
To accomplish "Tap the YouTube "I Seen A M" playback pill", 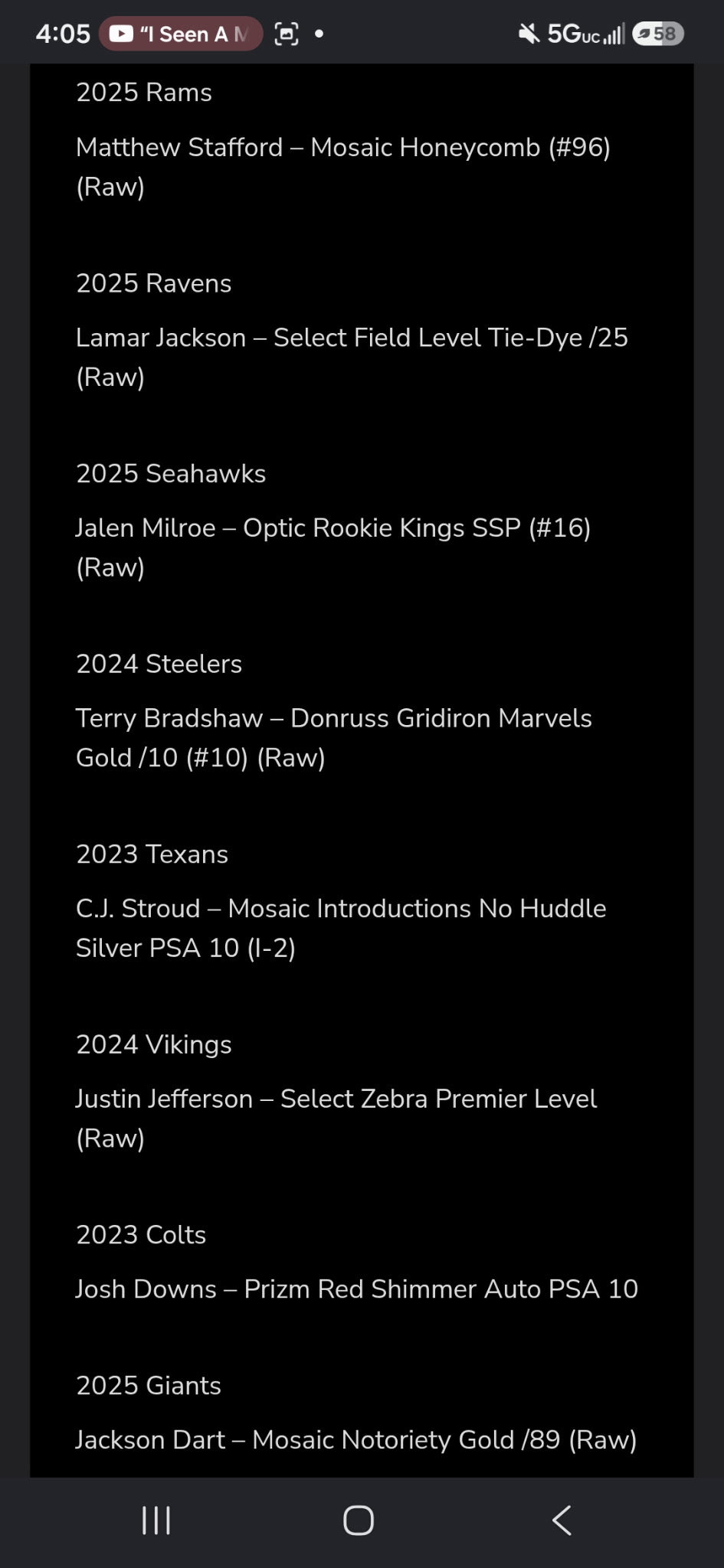I will [181, 34].
